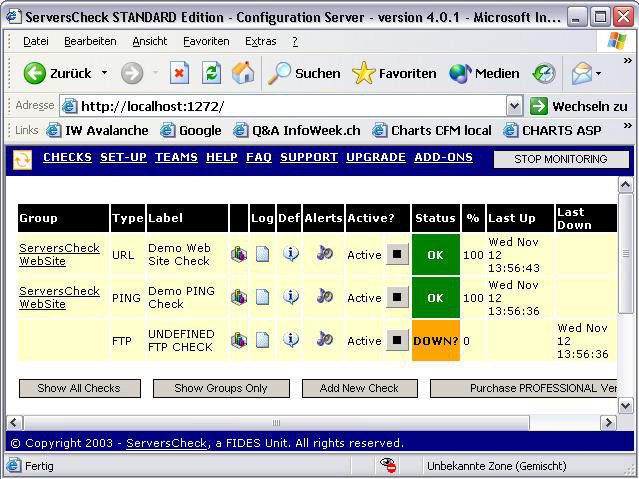The height and width of the screenshot is (479, 639).
Task: Click the orange DOWN? status cell
Action: click(436, 340)
